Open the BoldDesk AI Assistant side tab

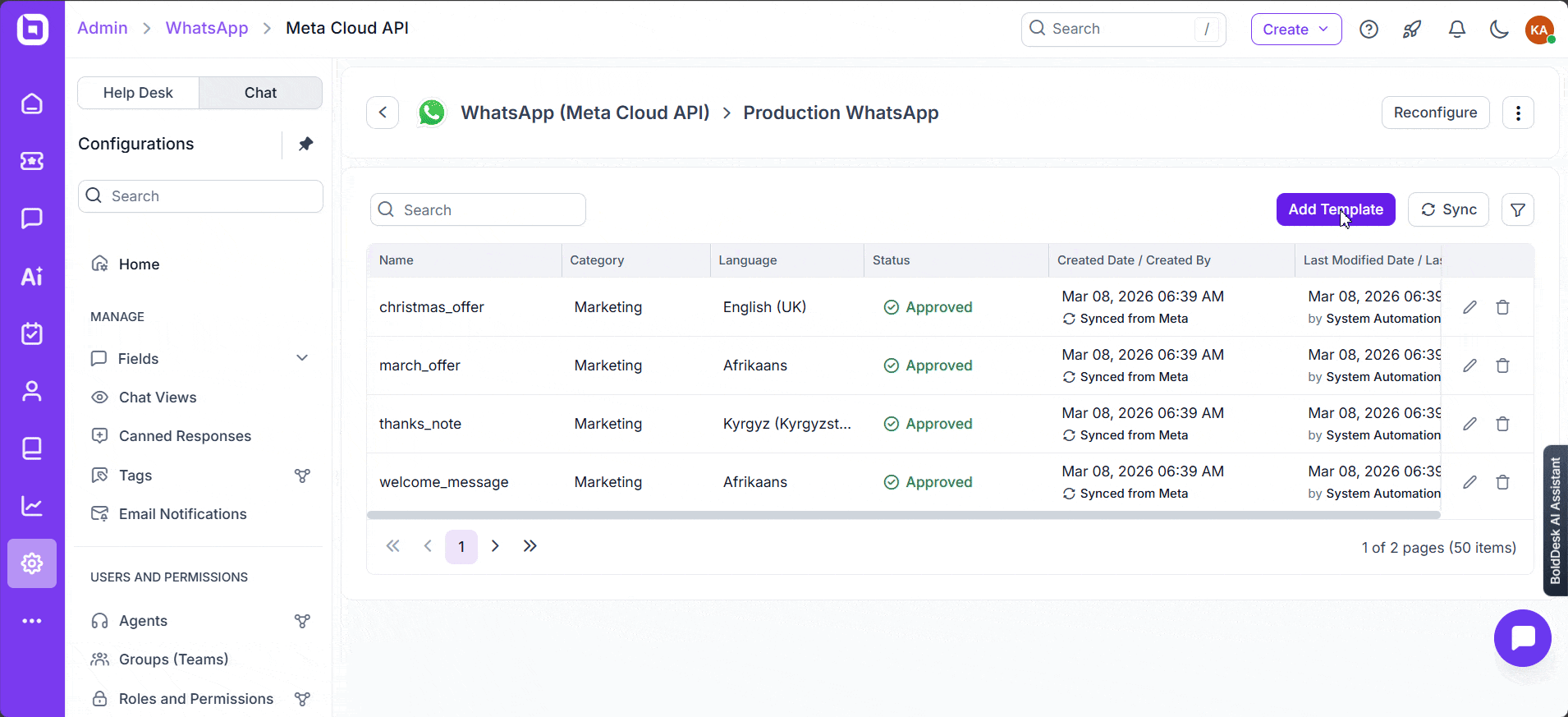(1555, 521)
